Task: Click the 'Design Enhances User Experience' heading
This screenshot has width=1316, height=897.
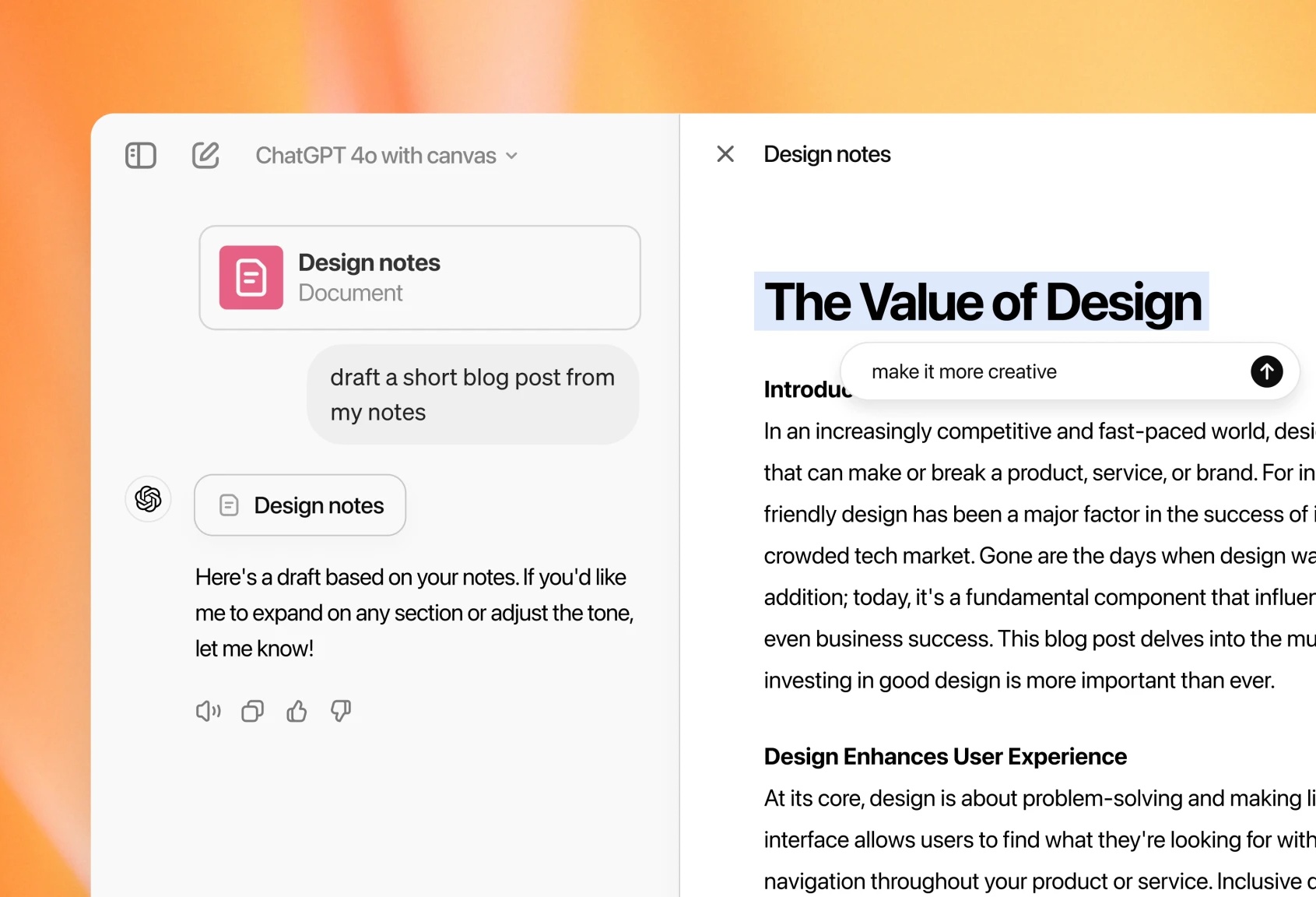Action: pos(945,757)
